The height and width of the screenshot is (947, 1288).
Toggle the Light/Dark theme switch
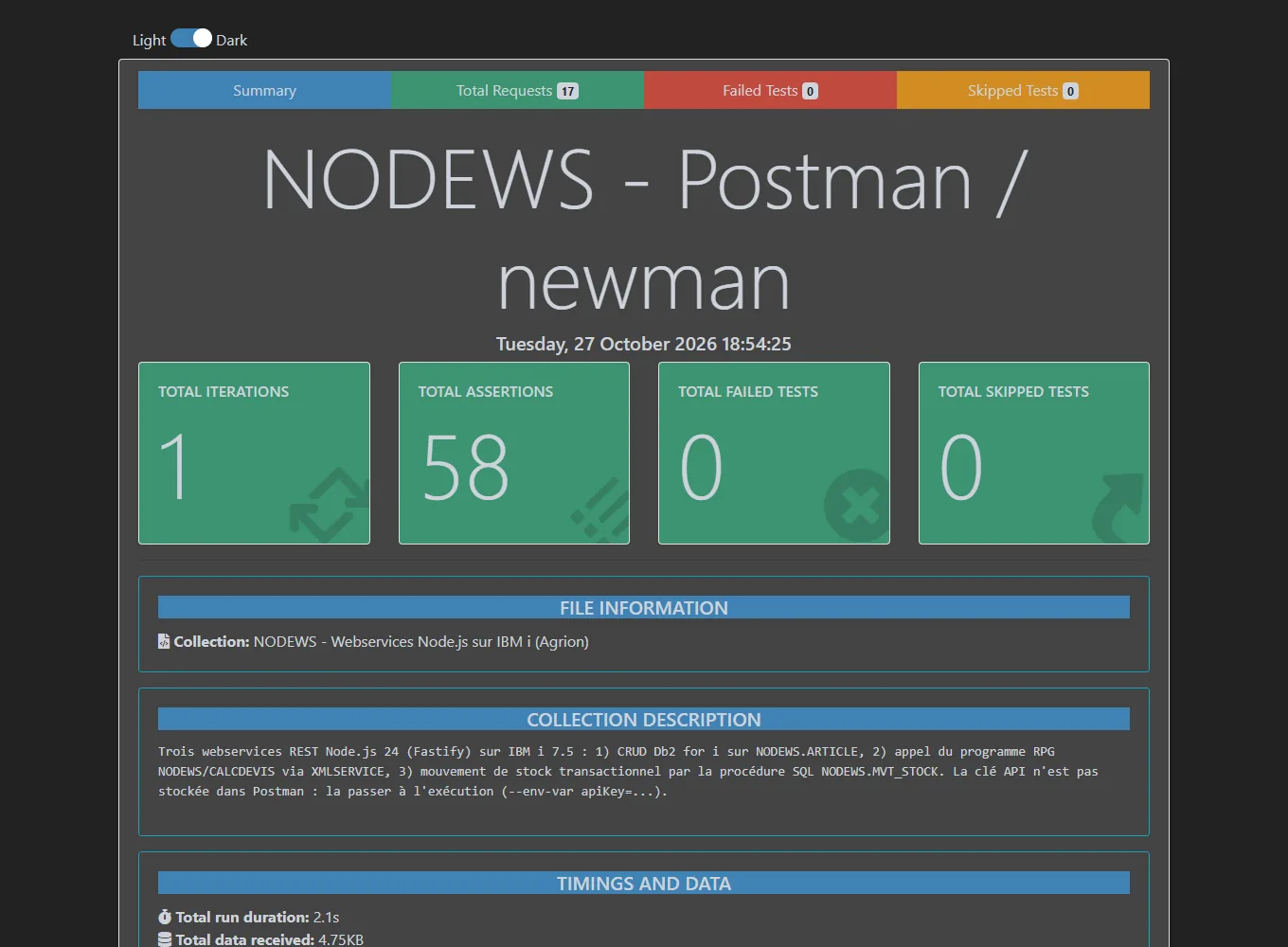(191, 38)
